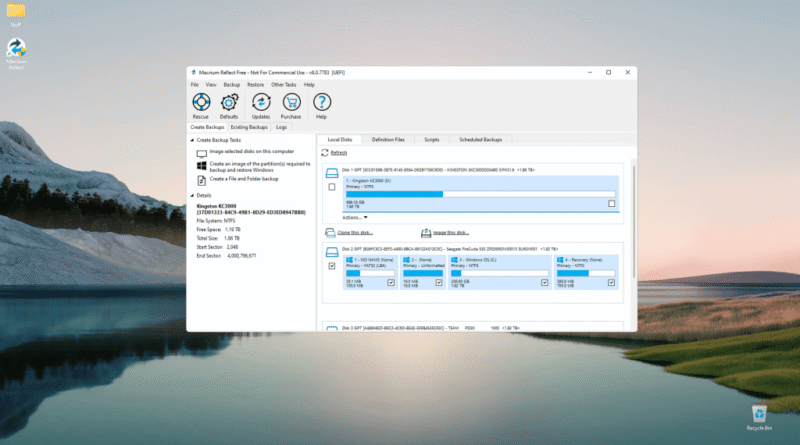
Task: Click the monitor icon for imaging selected disks
Action: (x=202, y=154)
